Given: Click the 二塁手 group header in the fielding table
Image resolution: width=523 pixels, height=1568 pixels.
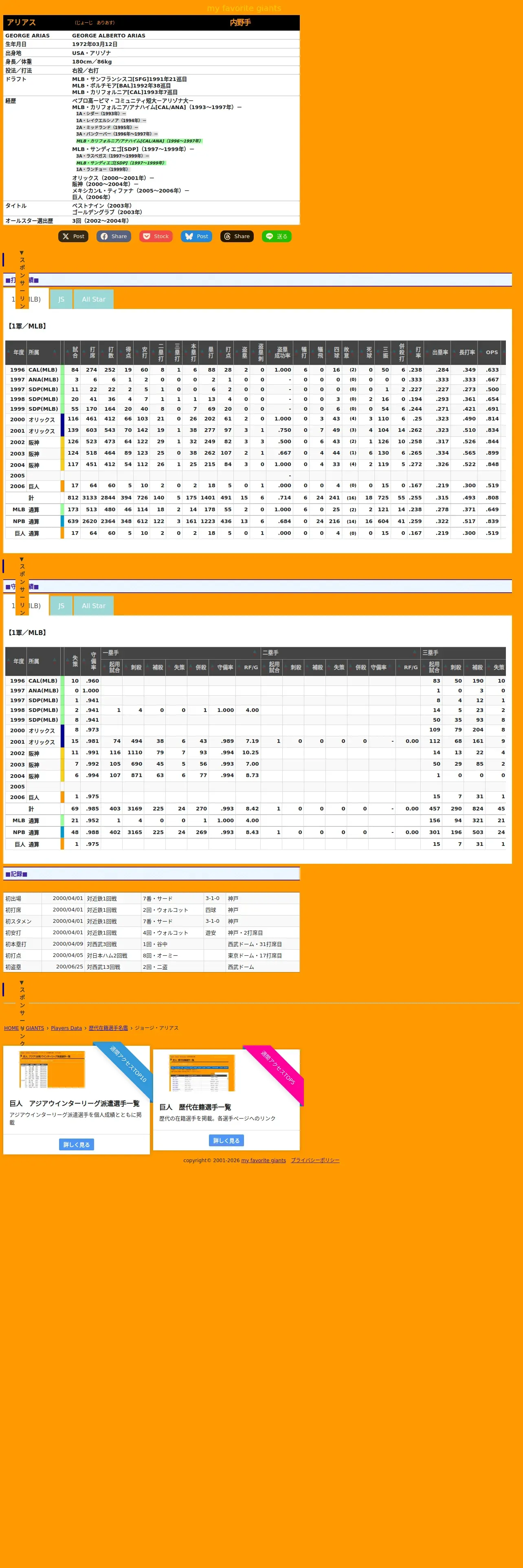Looking at the screenshot, I should 341,653.
